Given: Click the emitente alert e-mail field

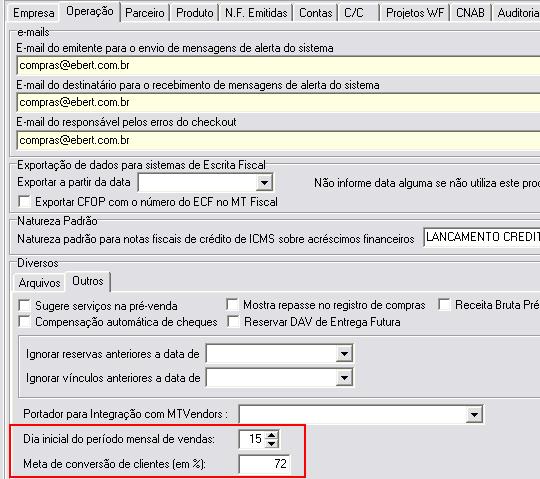Looking at the screenshot, I should 278,65.
